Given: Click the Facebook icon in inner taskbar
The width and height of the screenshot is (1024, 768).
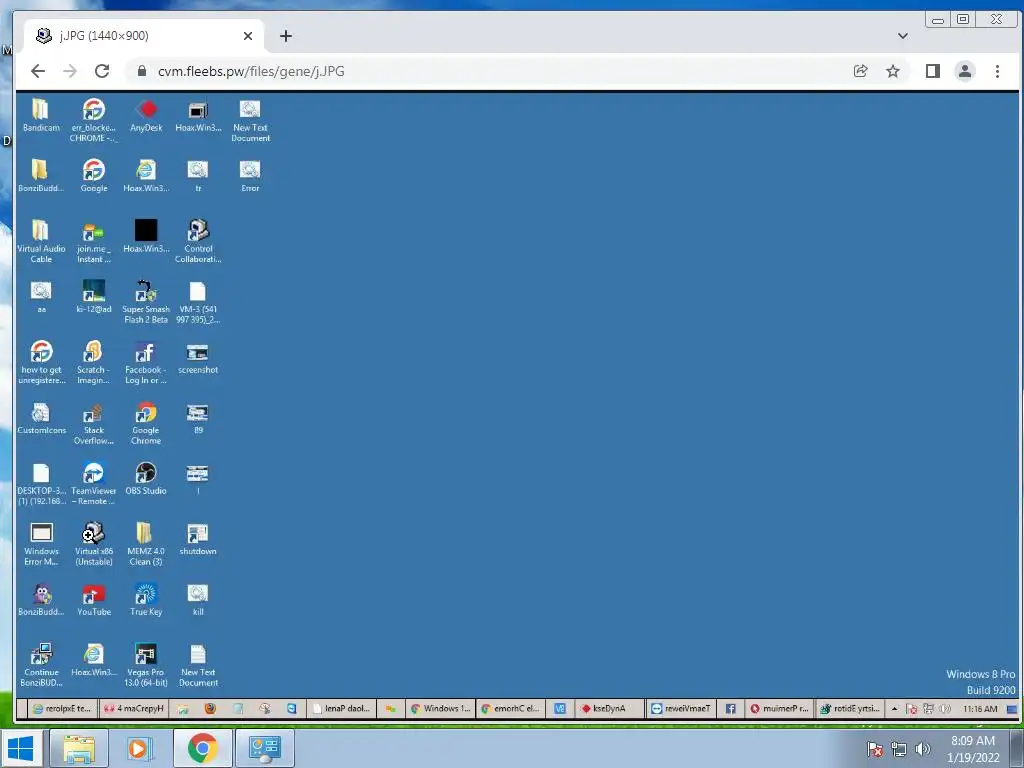Looking at the screenshot, I should click(730, 709).
